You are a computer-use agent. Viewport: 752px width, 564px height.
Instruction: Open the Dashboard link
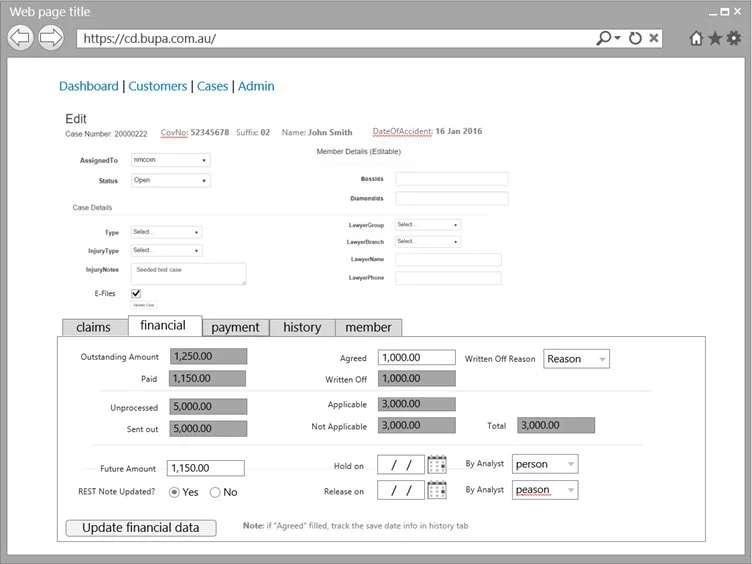tap(89, 86)
